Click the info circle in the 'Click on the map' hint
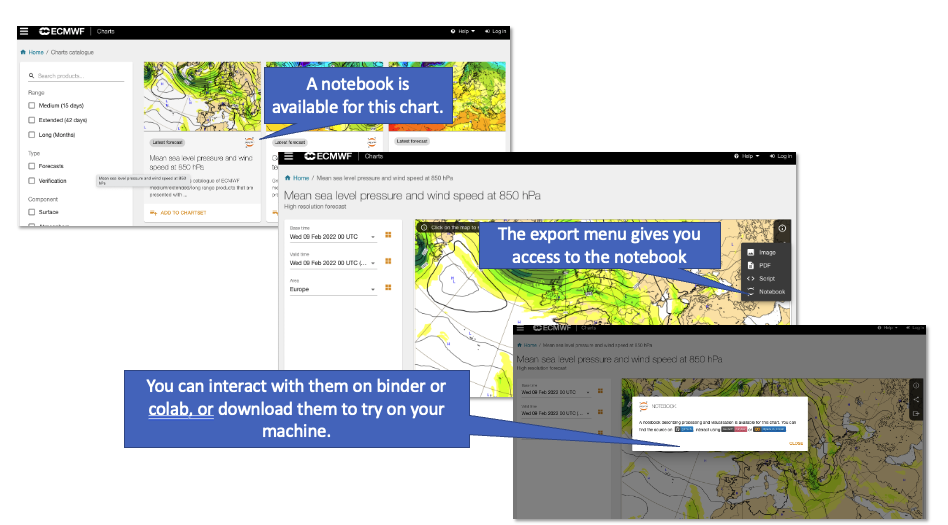The width and height of the screenshot is (948, 525). click(x=424, y=227)
